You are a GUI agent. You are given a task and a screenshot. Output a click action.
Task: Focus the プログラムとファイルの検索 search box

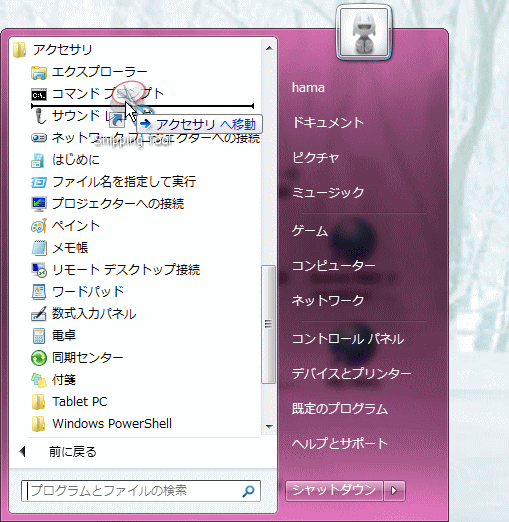(x=141, y=491)
